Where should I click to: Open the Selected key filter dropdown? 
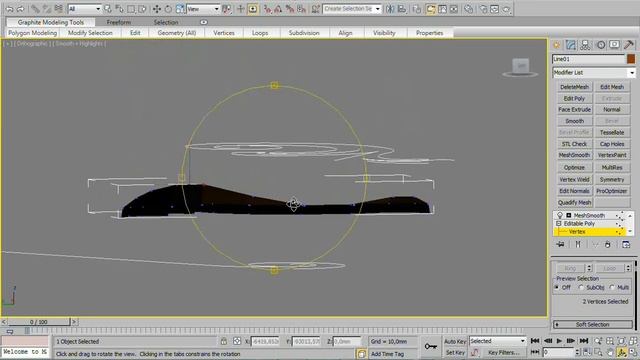[498, 341]
